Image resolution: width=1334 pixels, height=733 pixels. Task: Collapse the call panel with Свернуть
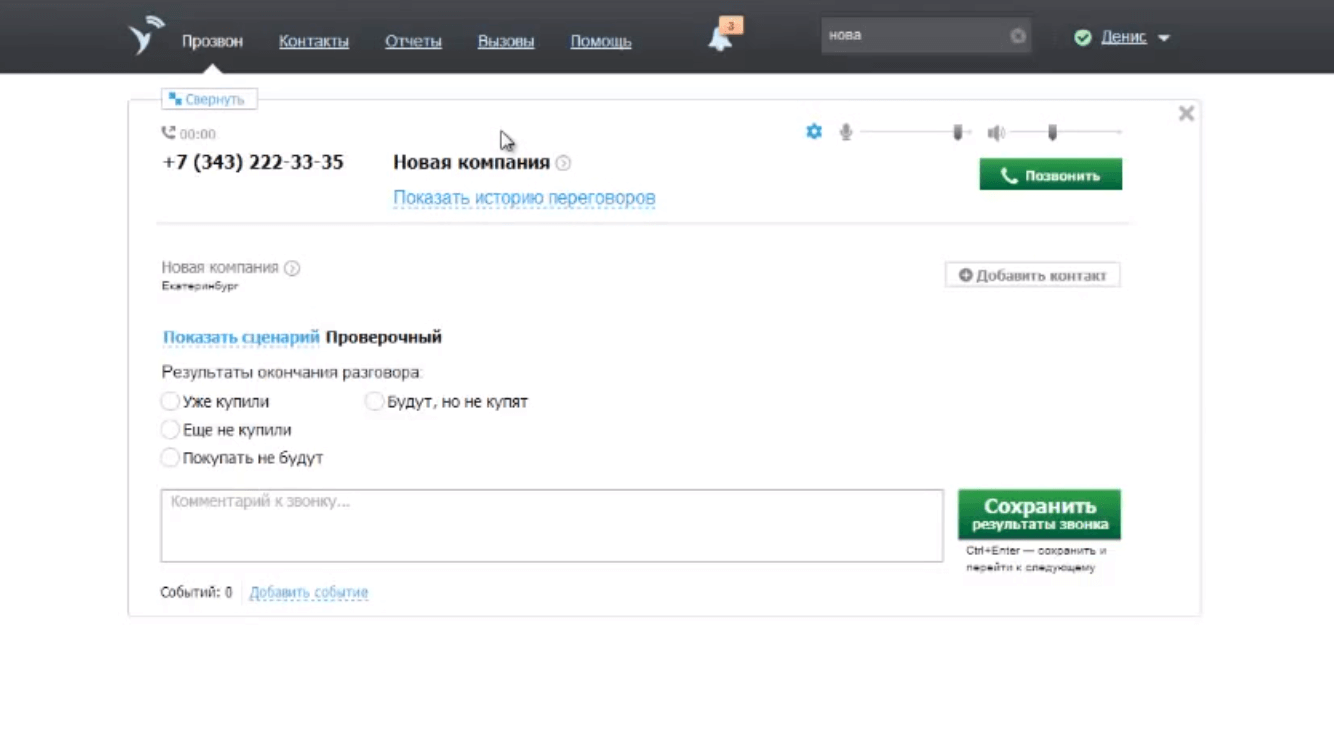point(208,100)
